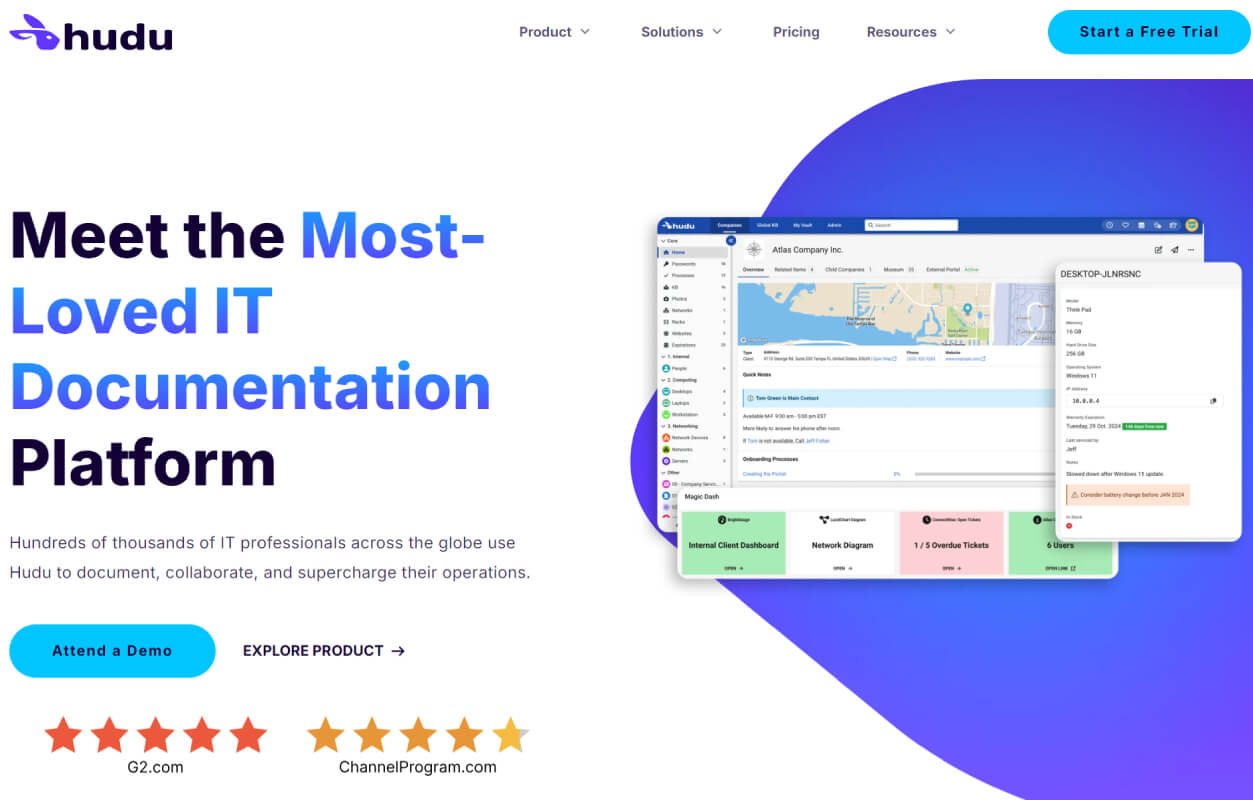The image size is (1253, 800).
Task: Select the Global KB tab in preview
Action: click(767, 225)
